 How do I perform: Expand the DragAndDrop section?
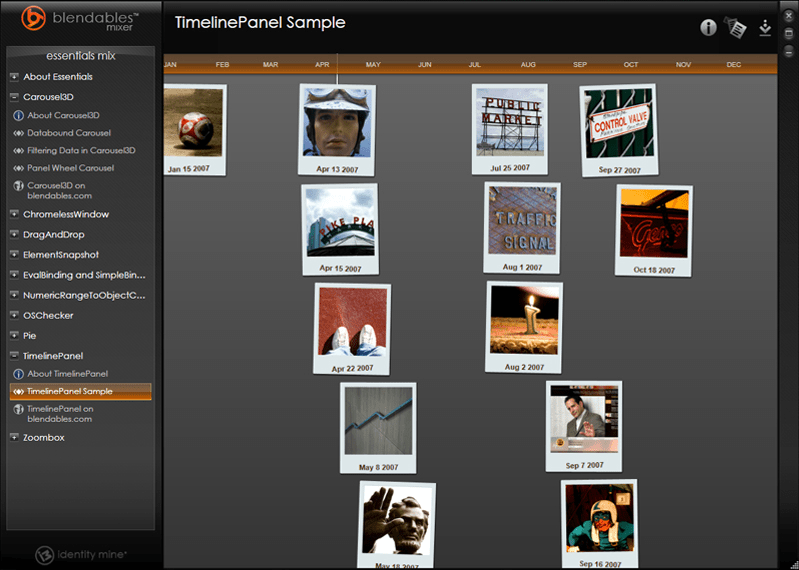pos(15,235)
